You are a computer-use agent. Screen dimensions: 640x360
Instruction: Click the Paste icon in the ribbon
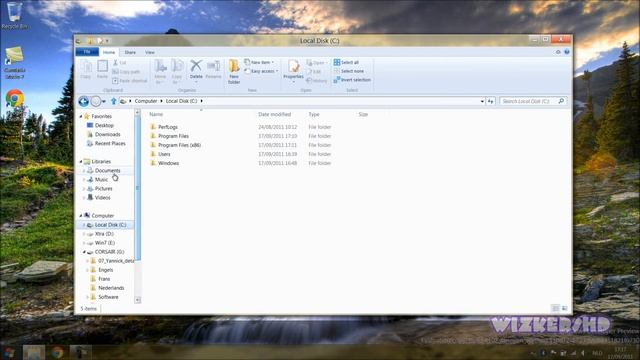102,69
